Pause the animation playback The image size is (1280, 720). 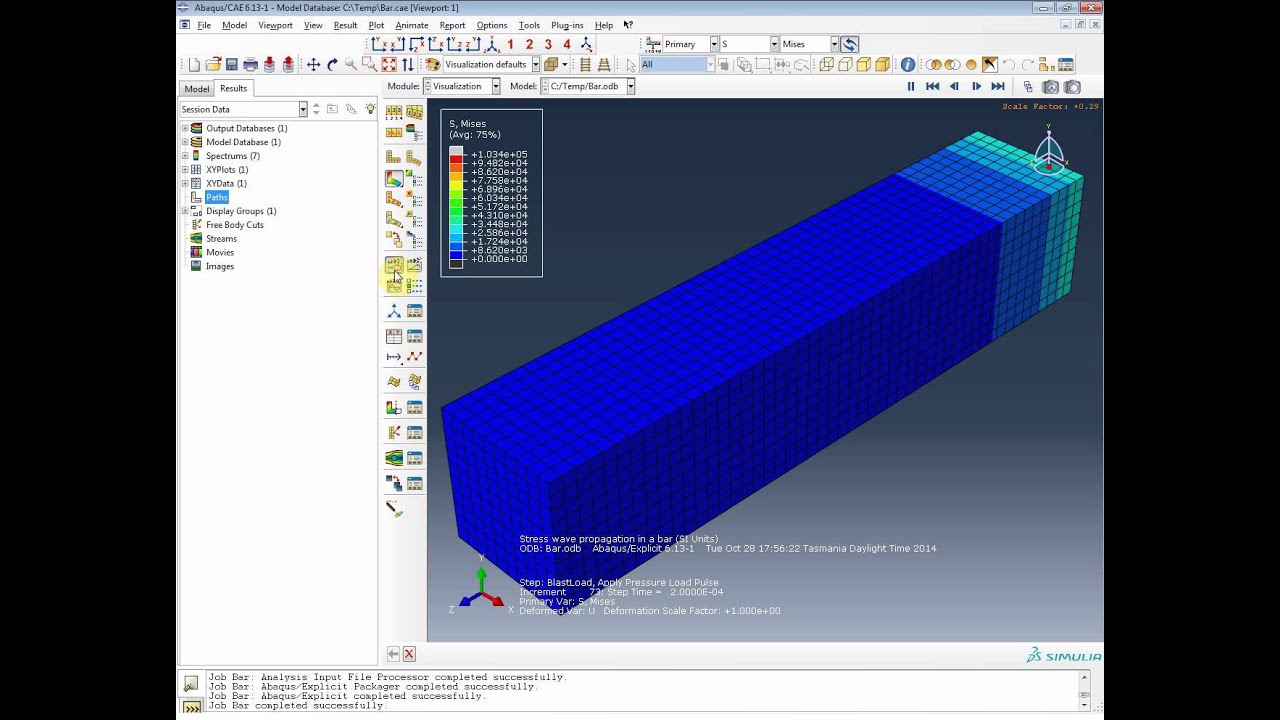(x=911, y=87)
